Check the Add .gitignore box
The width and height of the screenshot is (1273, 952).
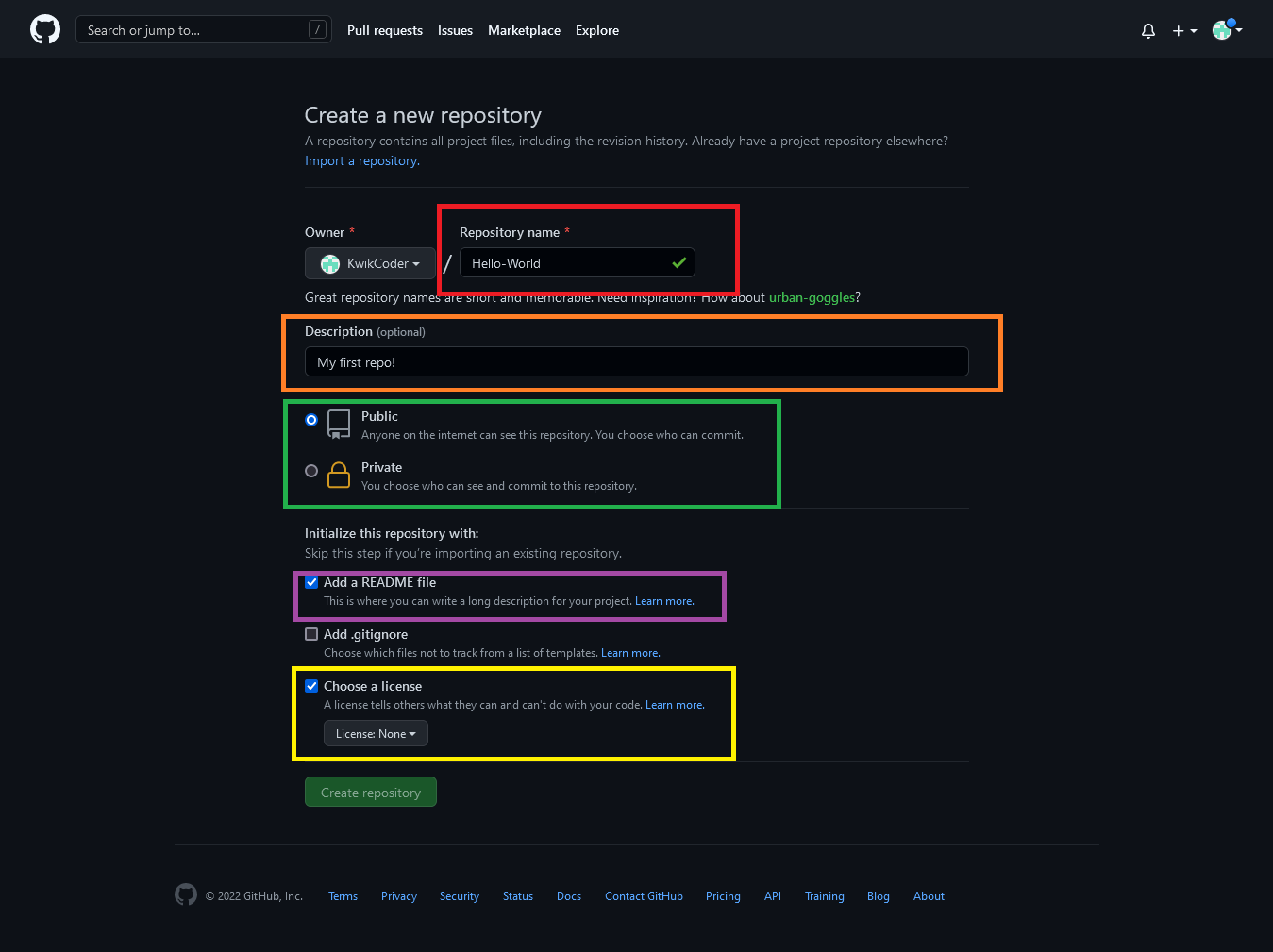pyautogui.click(x=311, y=634)
